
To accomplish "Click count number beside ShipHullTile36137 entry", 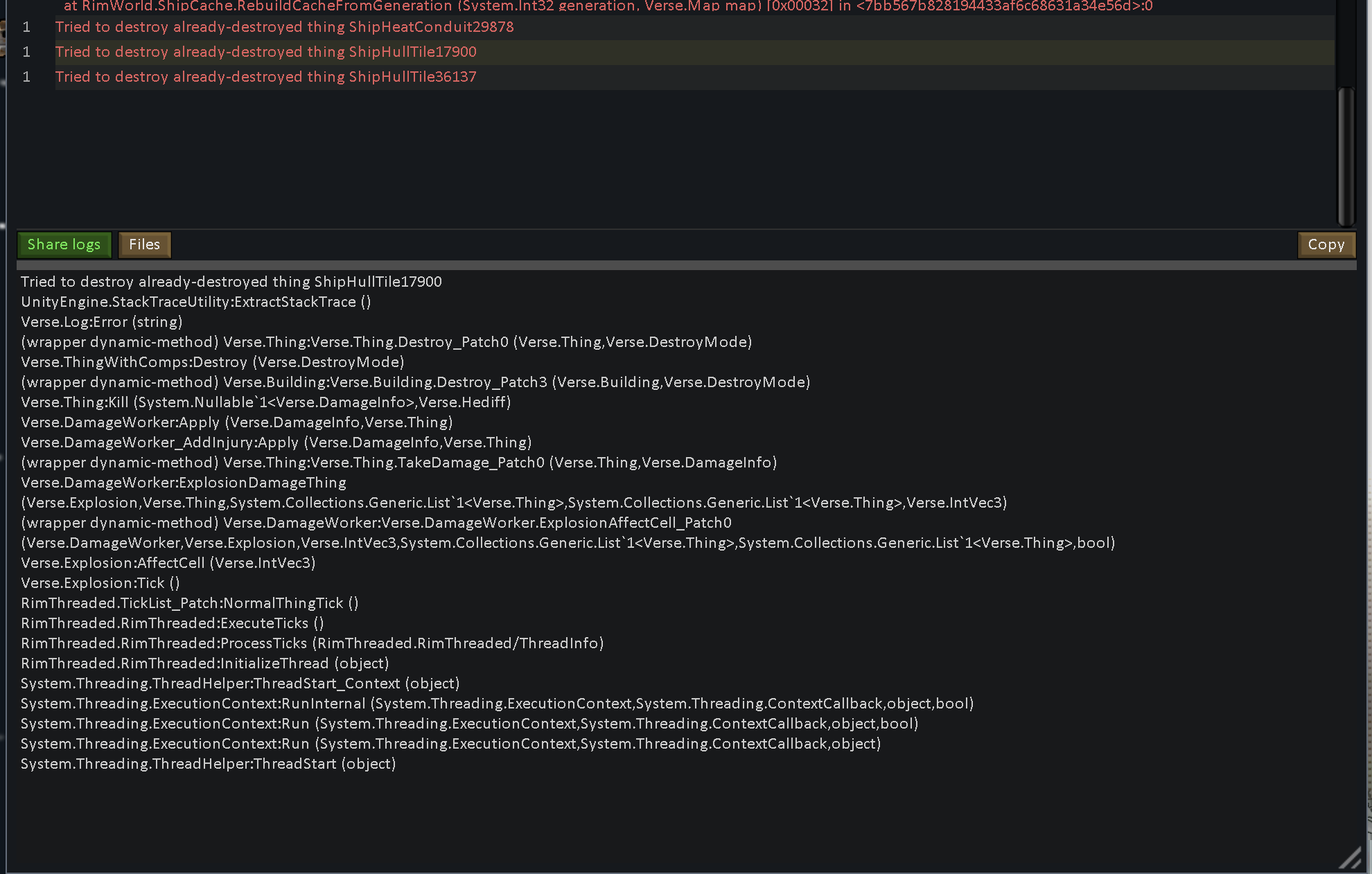I will [26, 77].
